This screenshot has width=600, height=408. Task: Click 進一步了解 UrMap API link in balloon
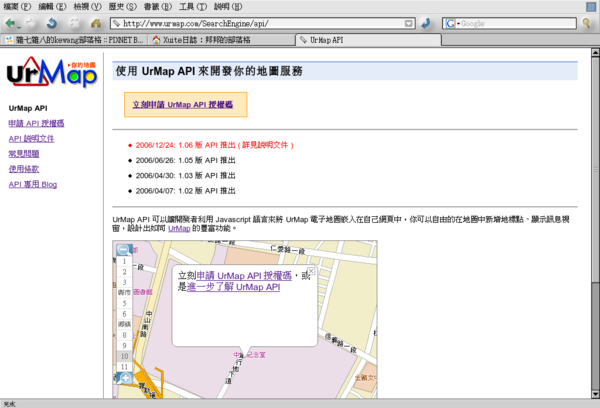pyautogui.click(x=233, y=287)
